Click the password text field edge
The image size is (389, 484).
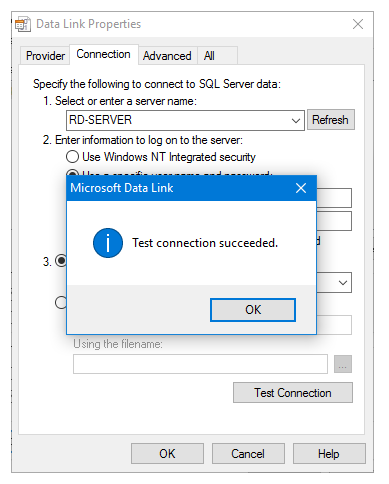tap(334, 221)
